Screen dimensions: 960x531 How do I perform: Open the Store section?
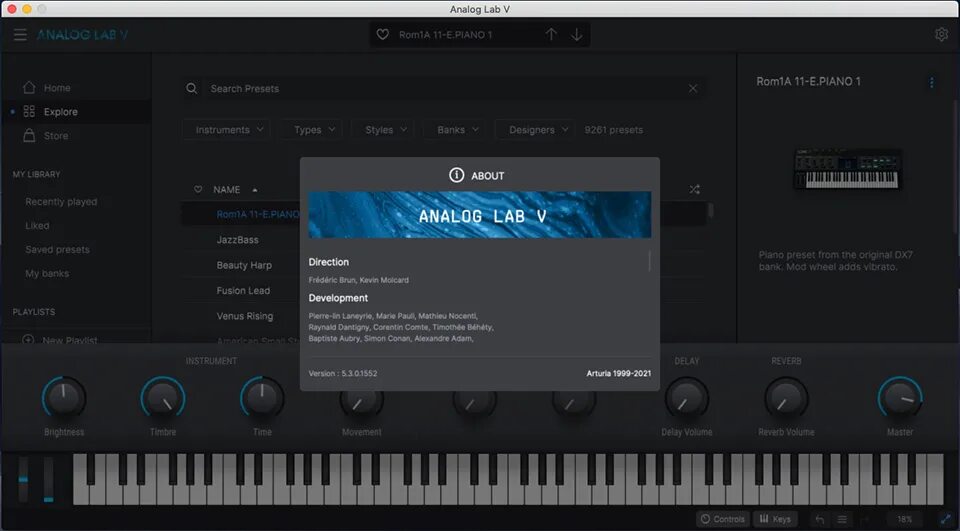[x=56, y=135]
